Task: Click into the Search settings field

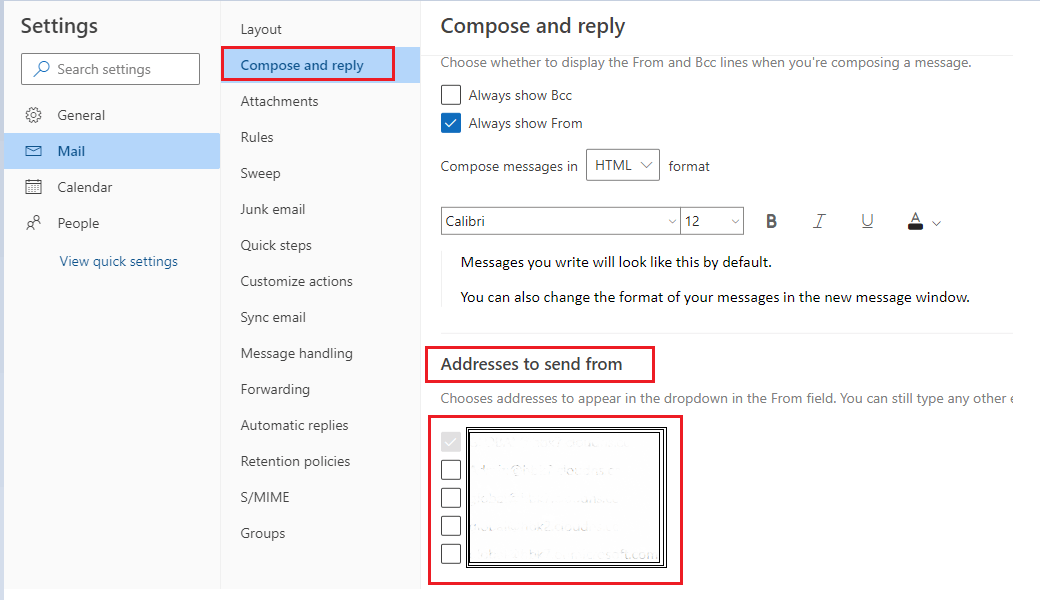Action: point(110,69)
